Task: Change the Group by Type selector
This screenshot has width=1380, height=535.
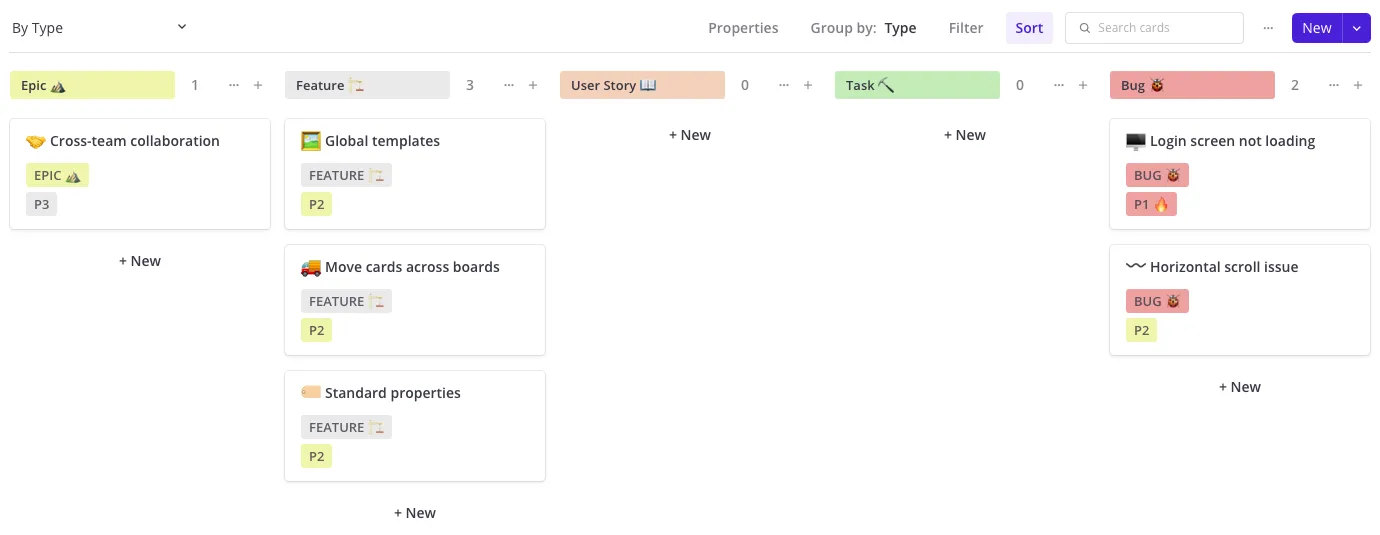Action: (x=864, y=28)
